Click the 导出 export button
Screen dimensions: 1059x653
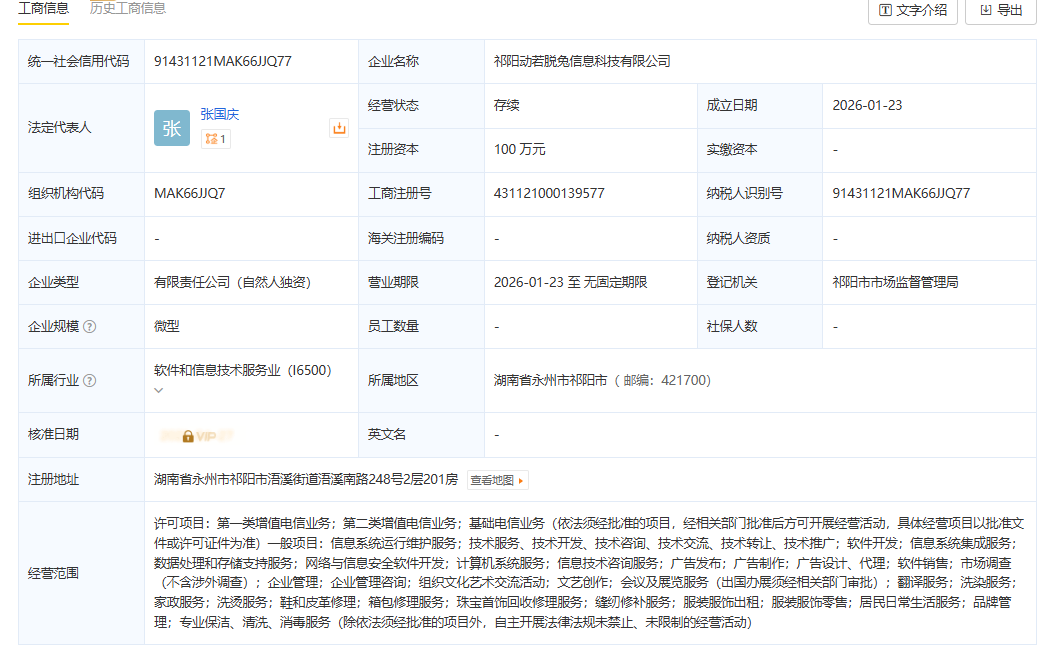coord(1001,10)
